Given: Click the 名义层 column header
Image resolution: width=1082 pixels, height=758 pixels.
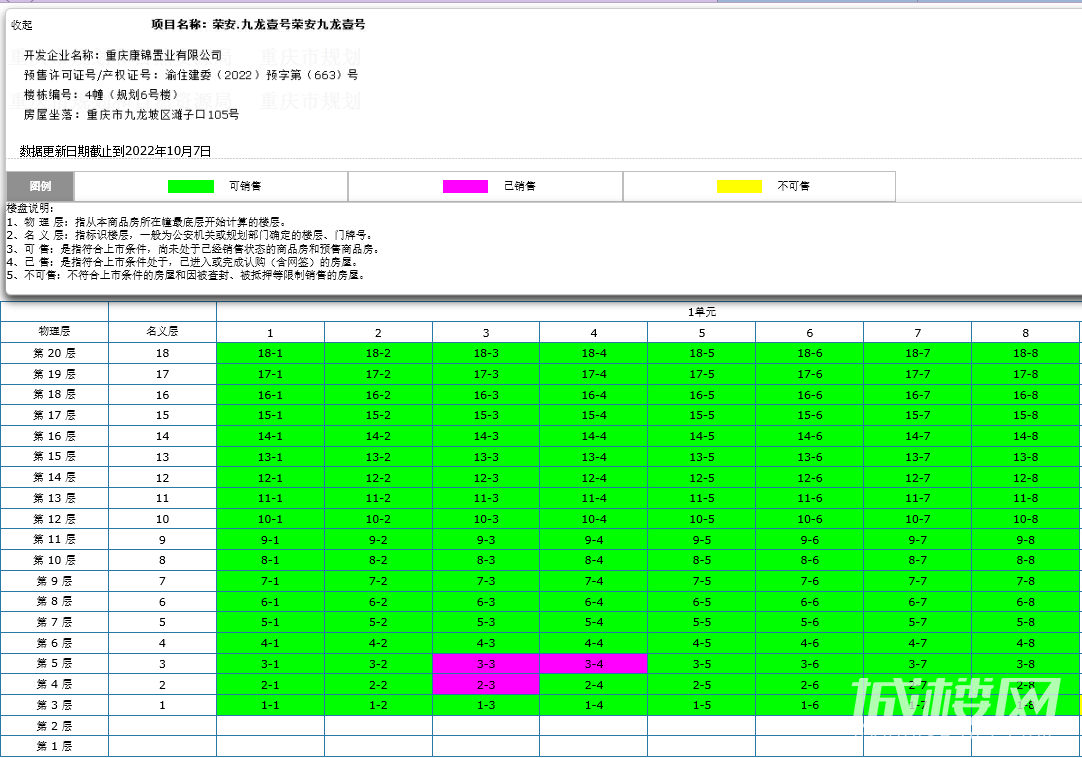Looking at the screenshot, I should [162, 332].
